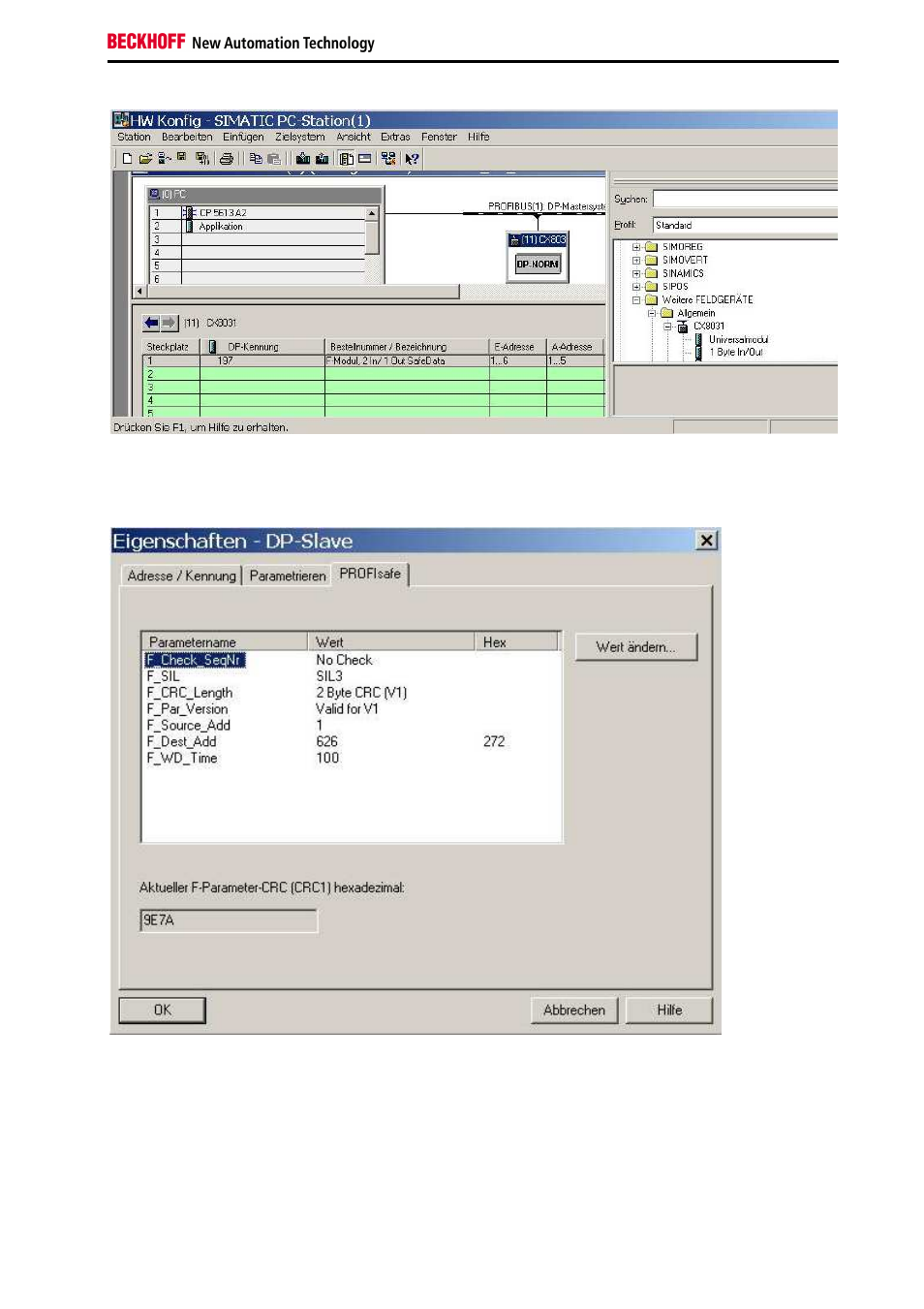Click the Suchen search input field
The width and height of the screenshot is (924, 1309).
[745, 199]
